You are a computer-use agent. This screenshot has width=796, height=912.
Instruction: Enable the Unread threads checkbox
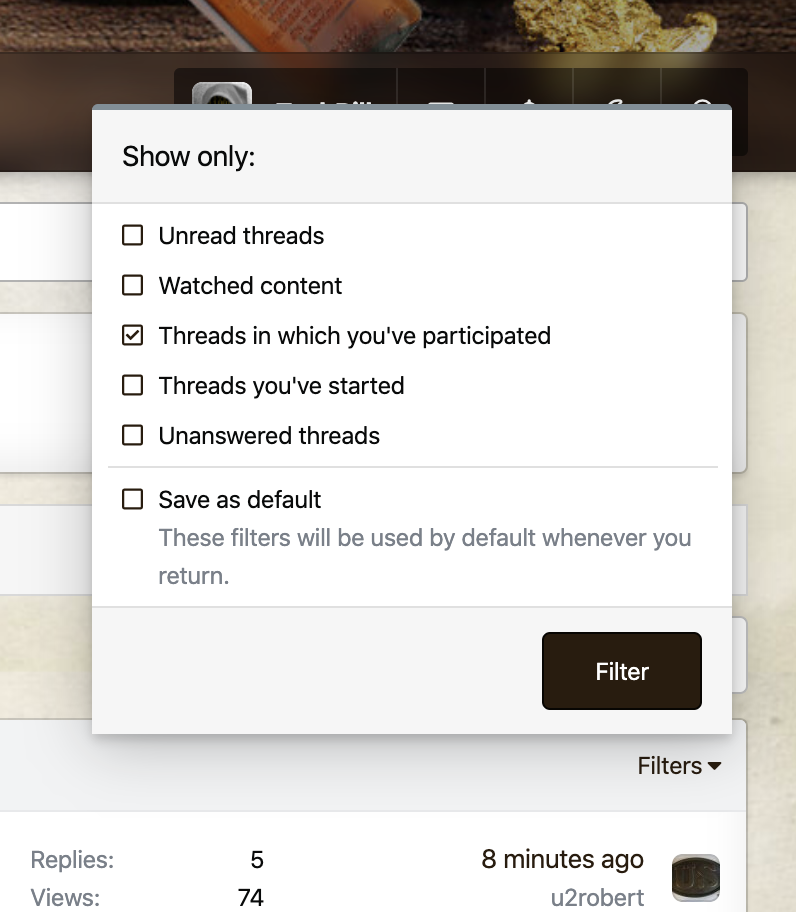coord(132,236)
